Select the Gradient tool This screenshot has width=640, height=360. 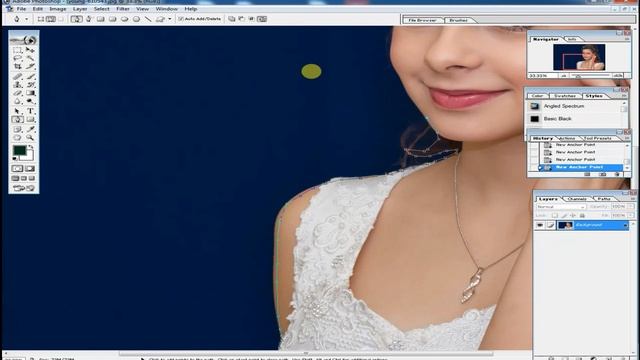[30, 93]
